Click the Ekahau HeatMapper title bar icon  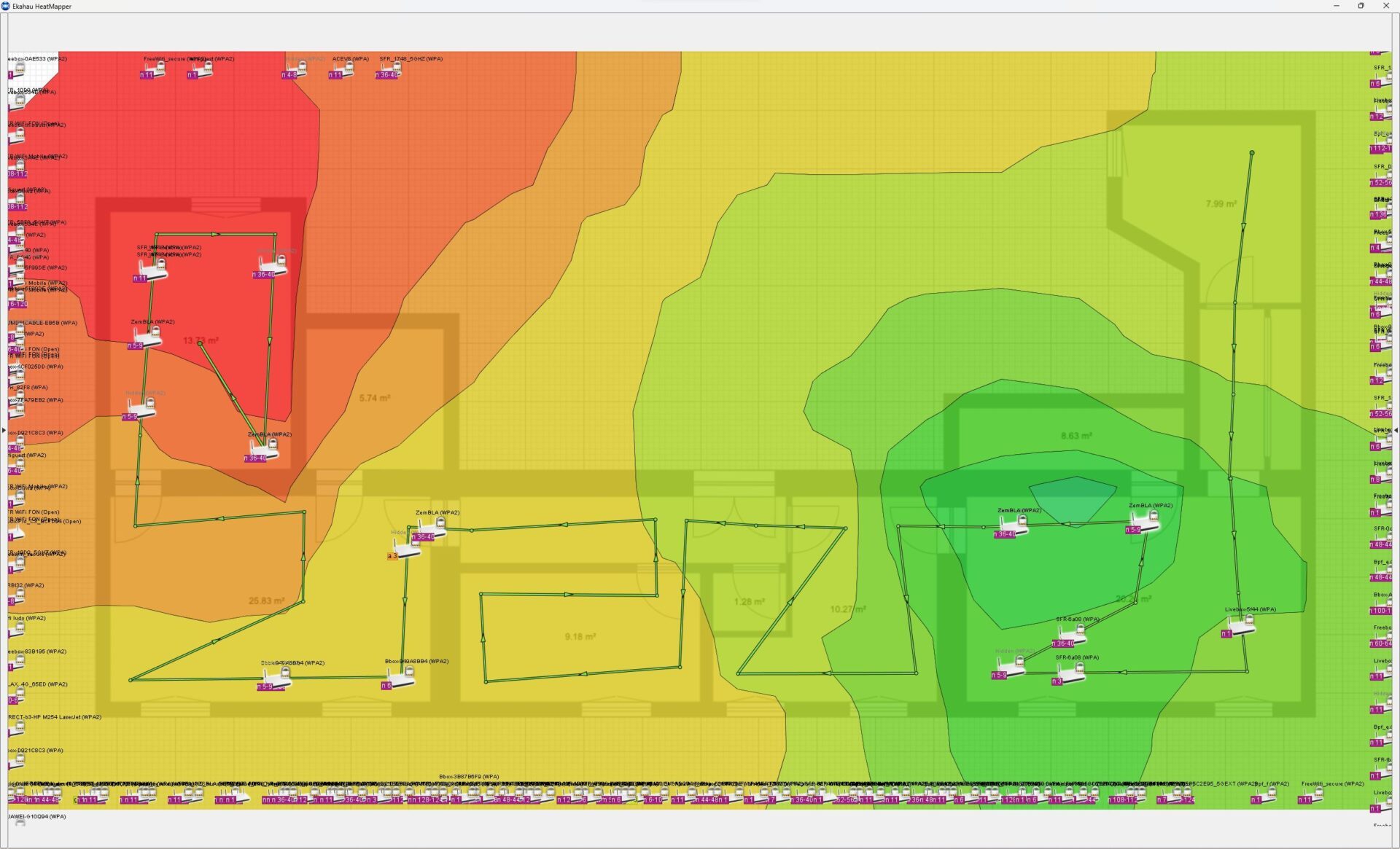(6, 6)
